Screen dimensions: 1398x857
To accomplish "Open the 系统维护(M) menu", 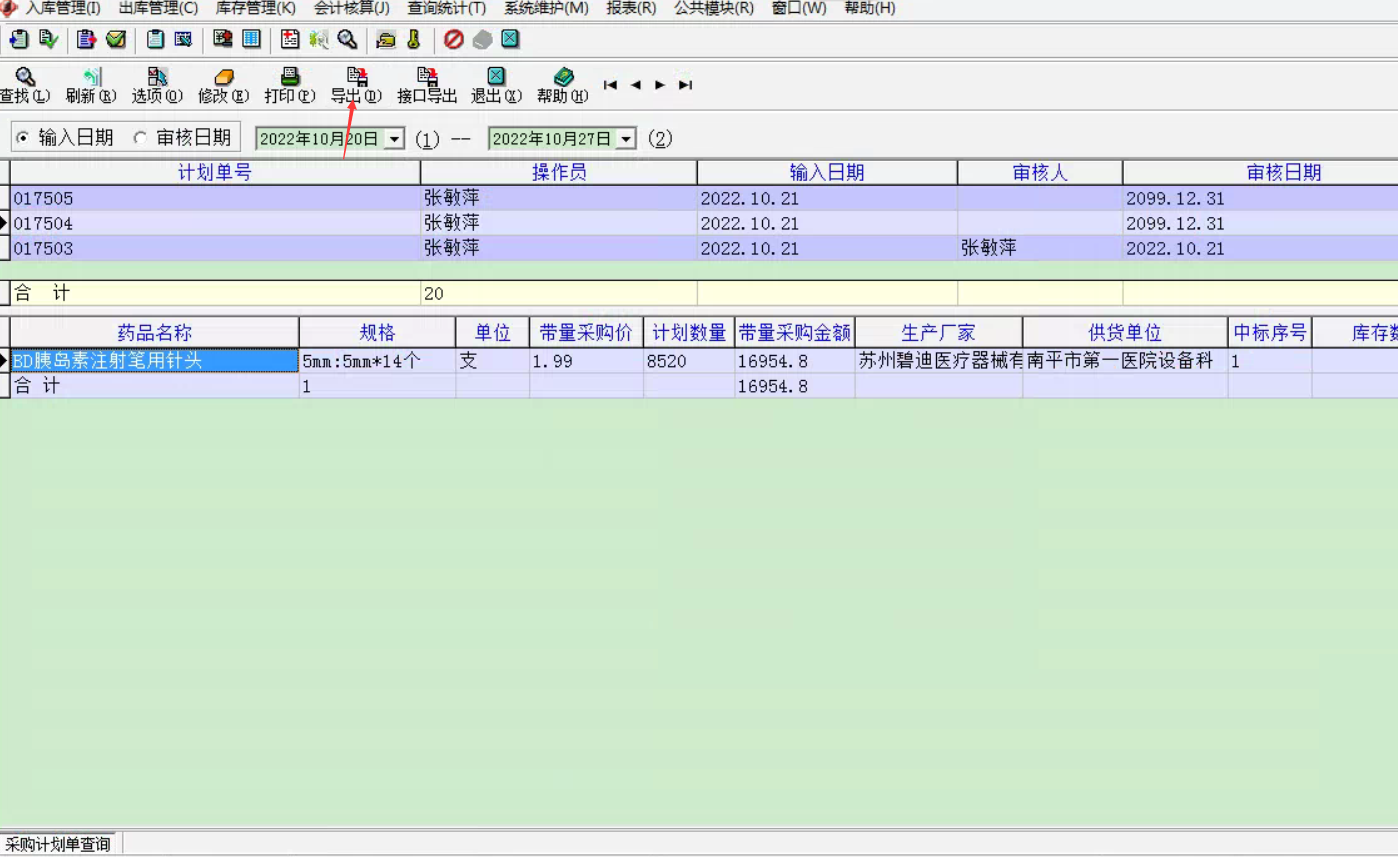I will [x=546, y=8].
